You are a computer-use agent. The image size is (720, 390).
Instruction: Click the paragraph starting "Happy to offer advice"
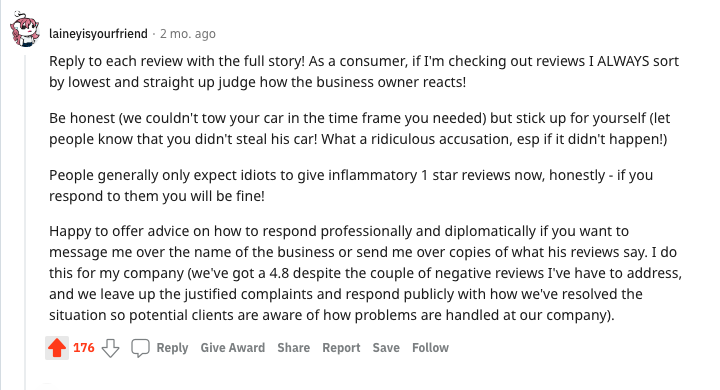[366, 273]
